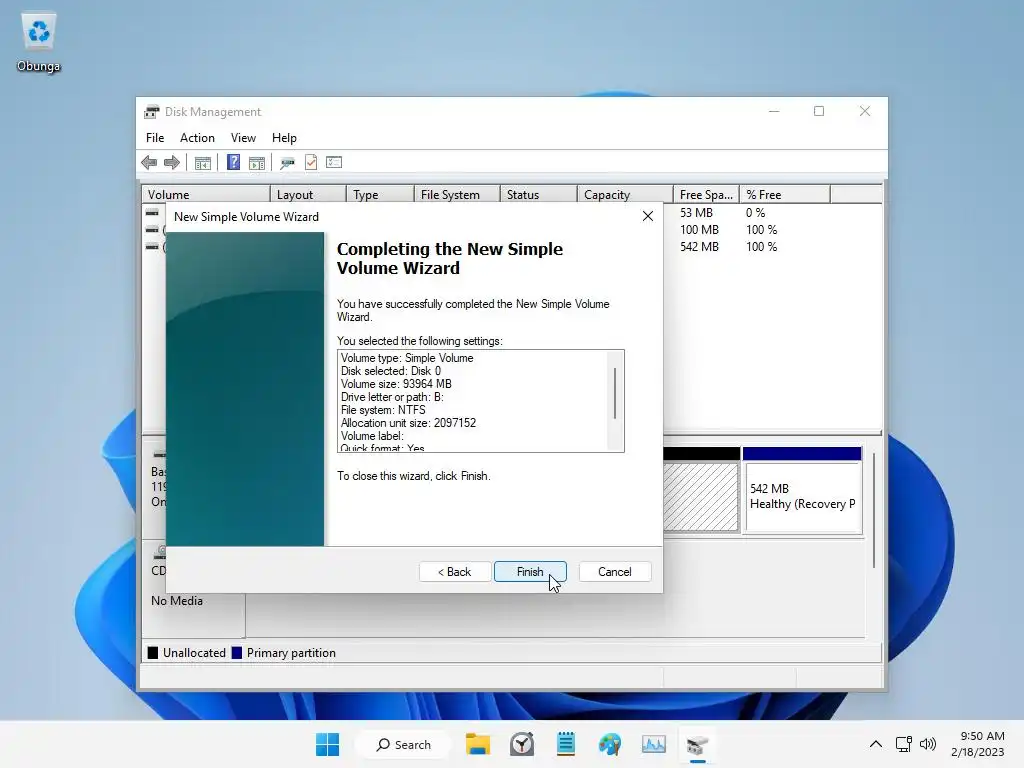Open the Windows Start menu
This screenshot has height=768, width=1024.
327,744
